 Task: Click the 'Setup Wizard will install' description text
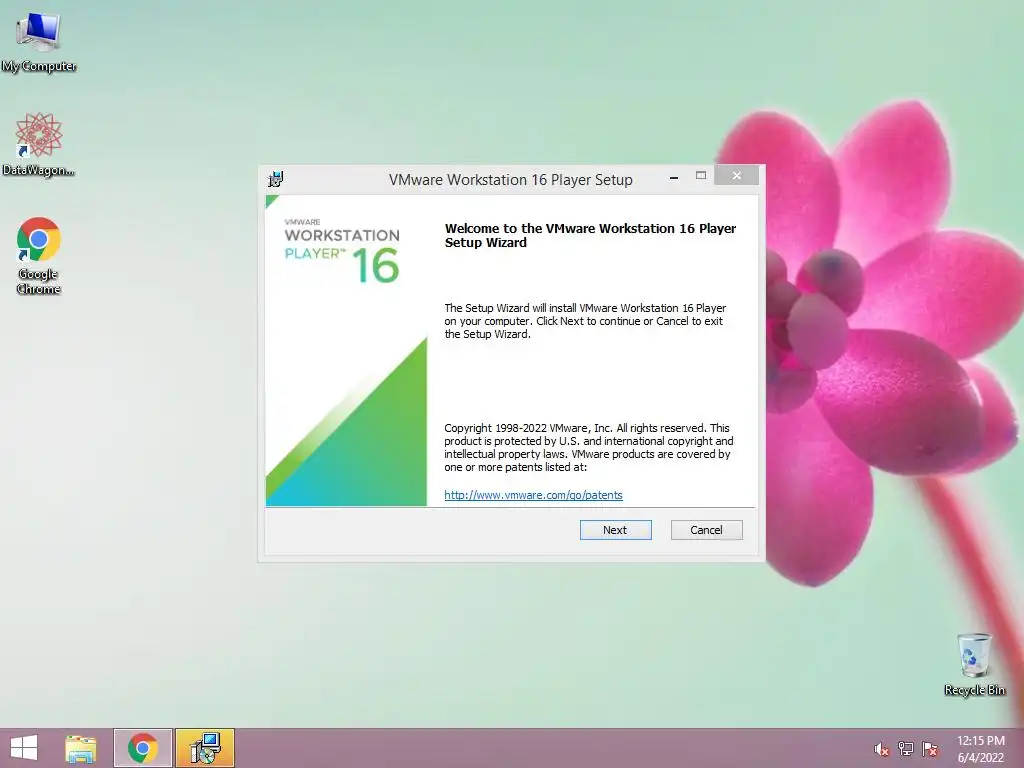coord(585,321)
